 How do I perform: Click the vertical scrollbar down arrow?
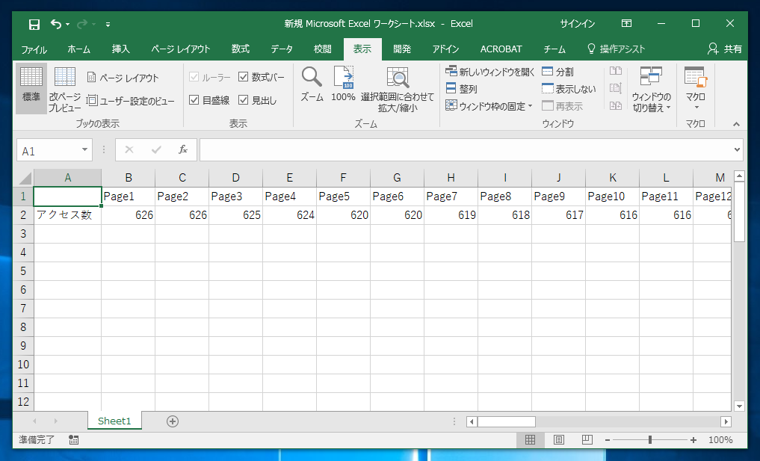[x=739, y=406]
